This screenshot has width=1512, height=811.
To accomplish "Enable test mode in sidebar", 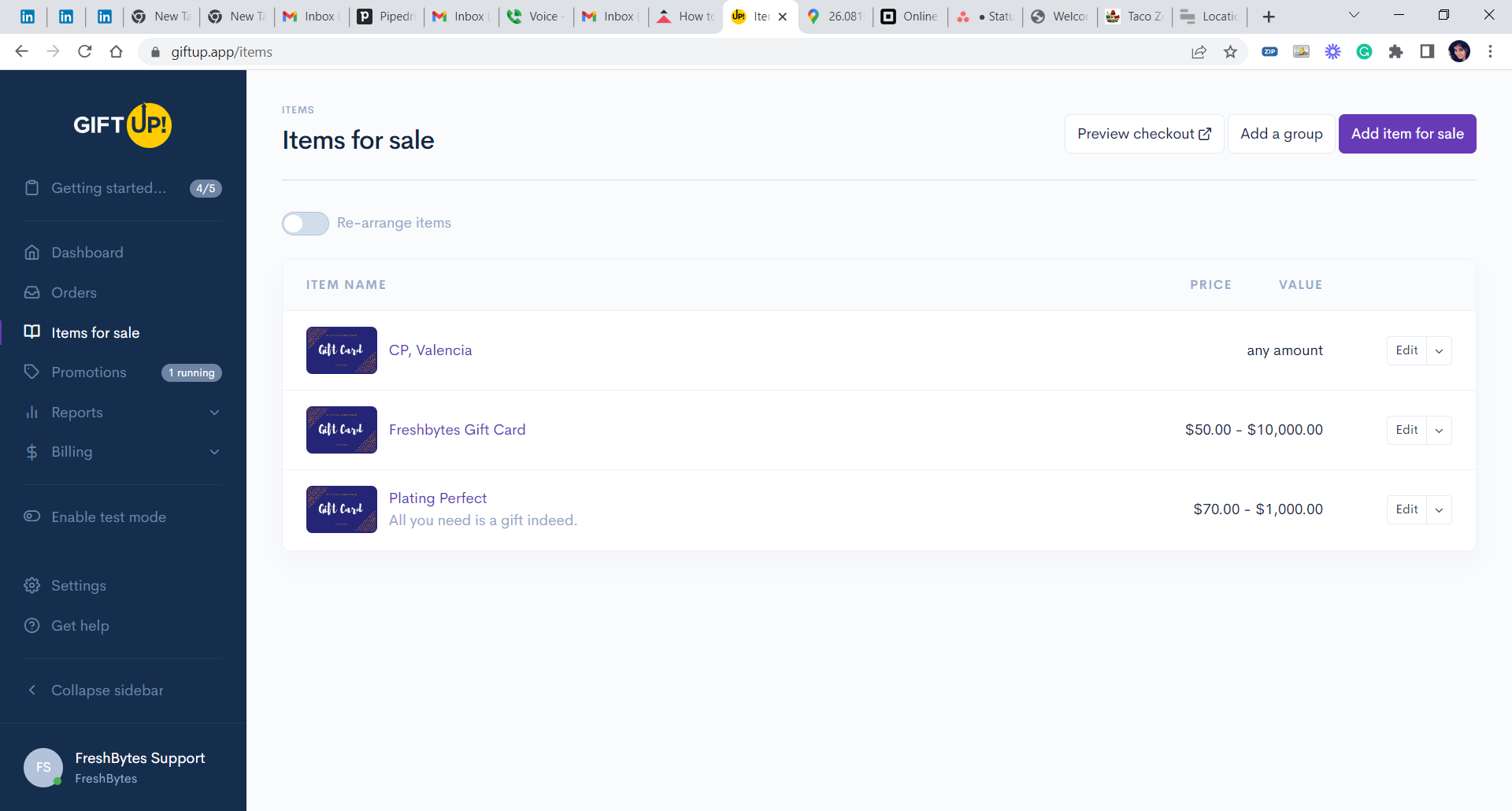I will click(109, 517).
